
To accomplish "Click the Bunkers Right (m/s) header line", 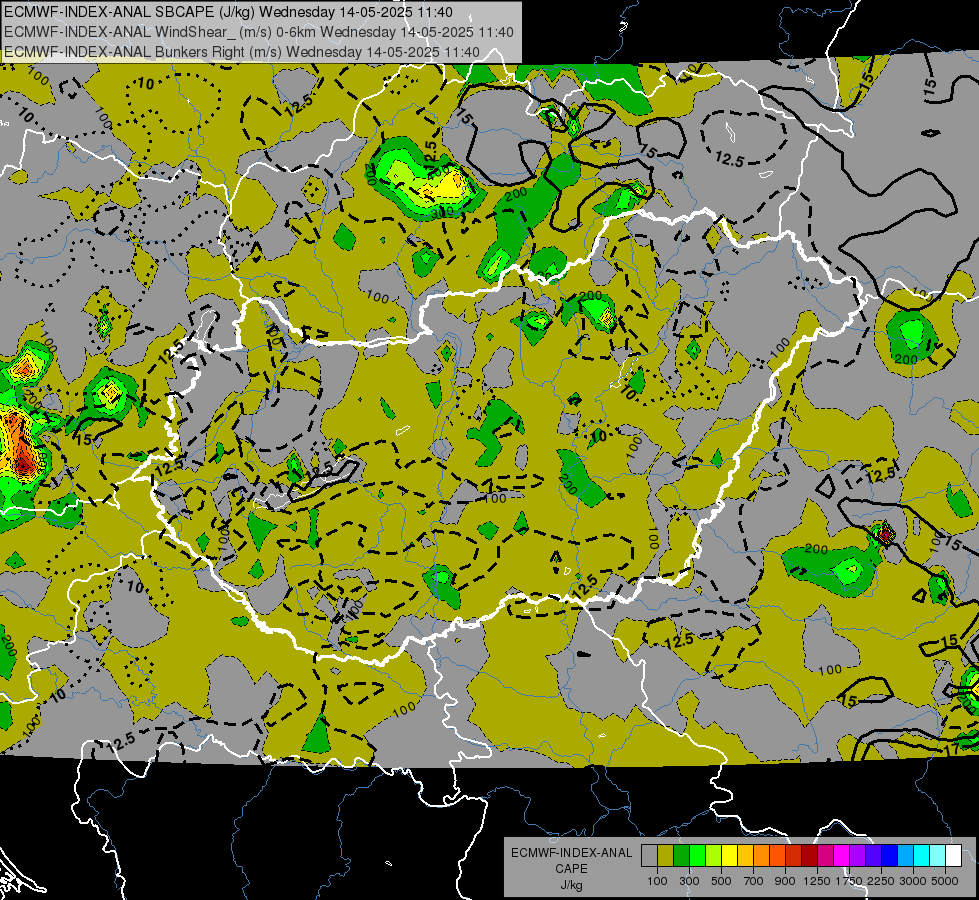I will [242, 52].
